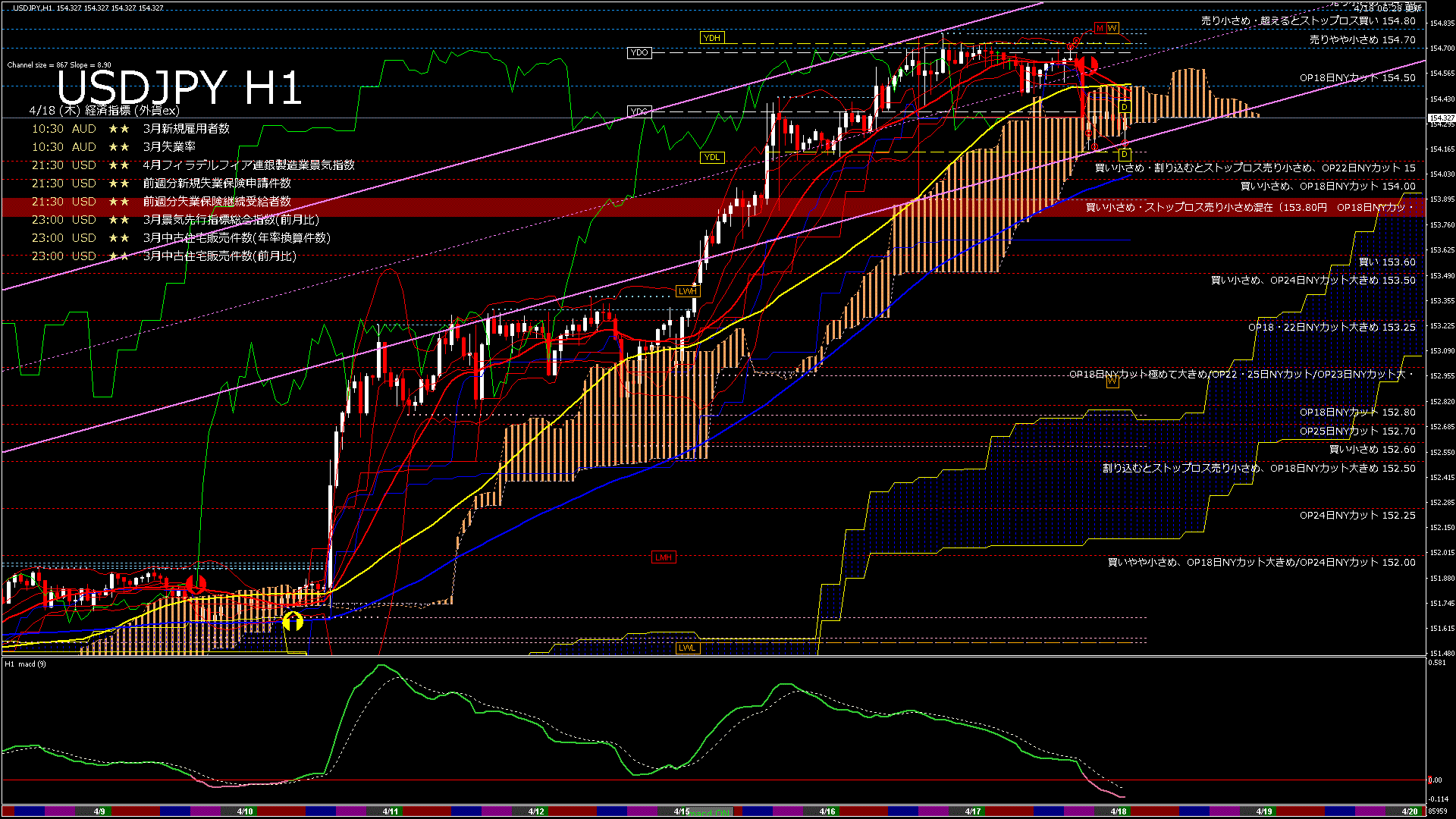The width and height of the screenshot is (1456, 819).
Task: Click the 売りやや小さめ 154.70 order label
Action: click(1362, 39)
